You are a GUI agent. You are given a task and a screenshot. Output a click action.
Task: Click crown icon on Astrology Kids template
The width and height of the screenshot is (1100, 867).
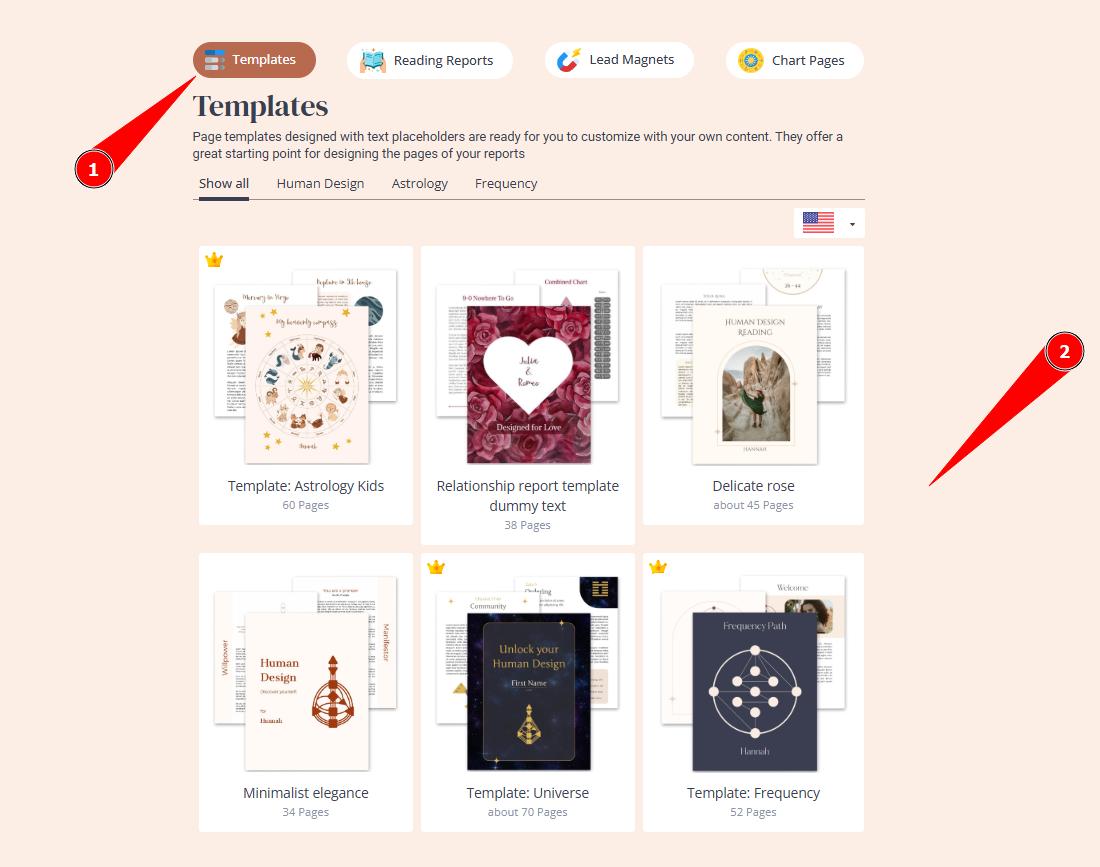(x=214, y=260)
